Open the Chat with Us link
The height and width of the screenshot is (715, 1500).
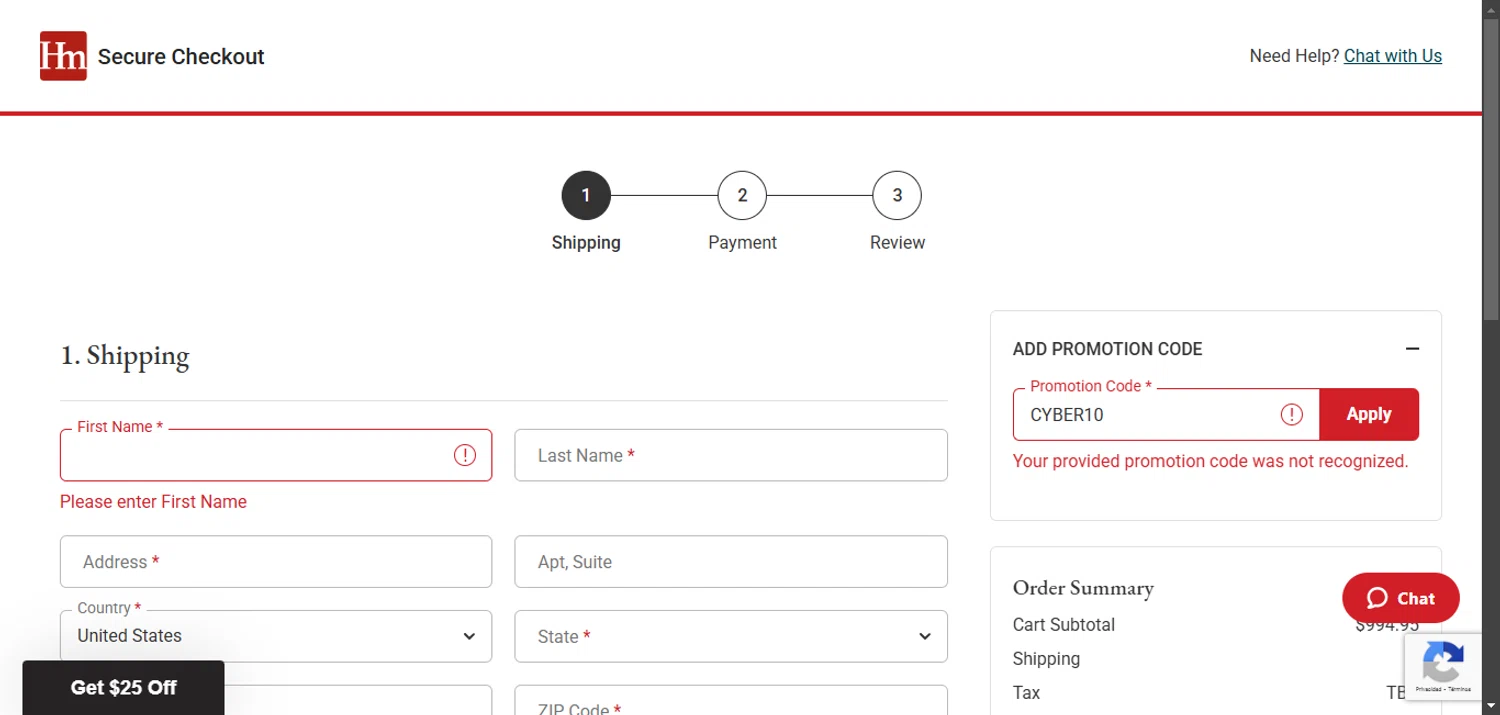(1392, 56)
